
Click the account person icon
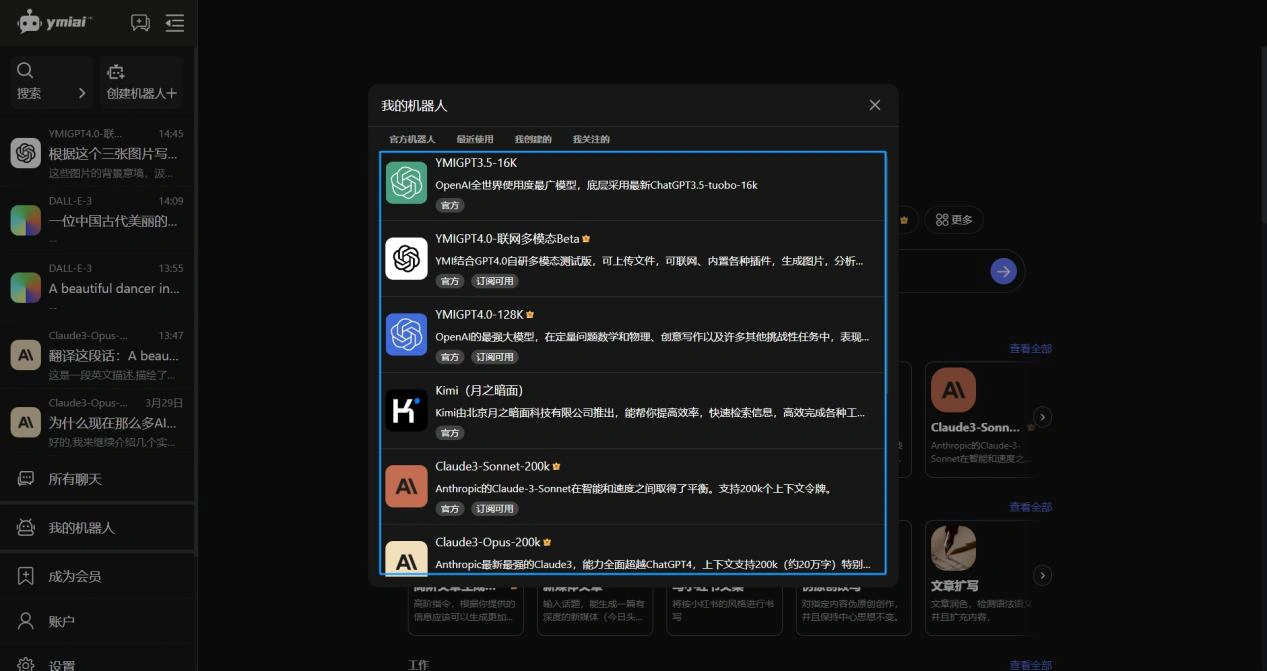click(26, 621)
